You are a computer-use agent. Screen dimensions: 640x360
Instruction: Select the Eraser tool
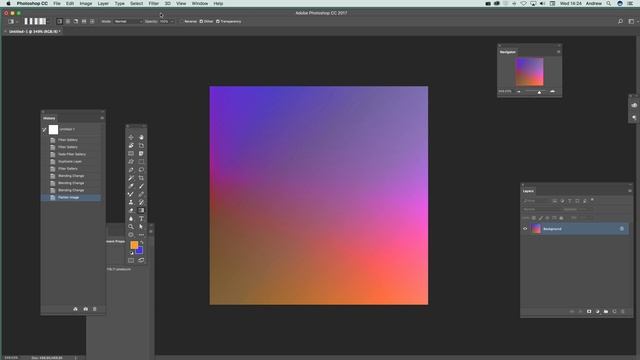pos(131,210)
